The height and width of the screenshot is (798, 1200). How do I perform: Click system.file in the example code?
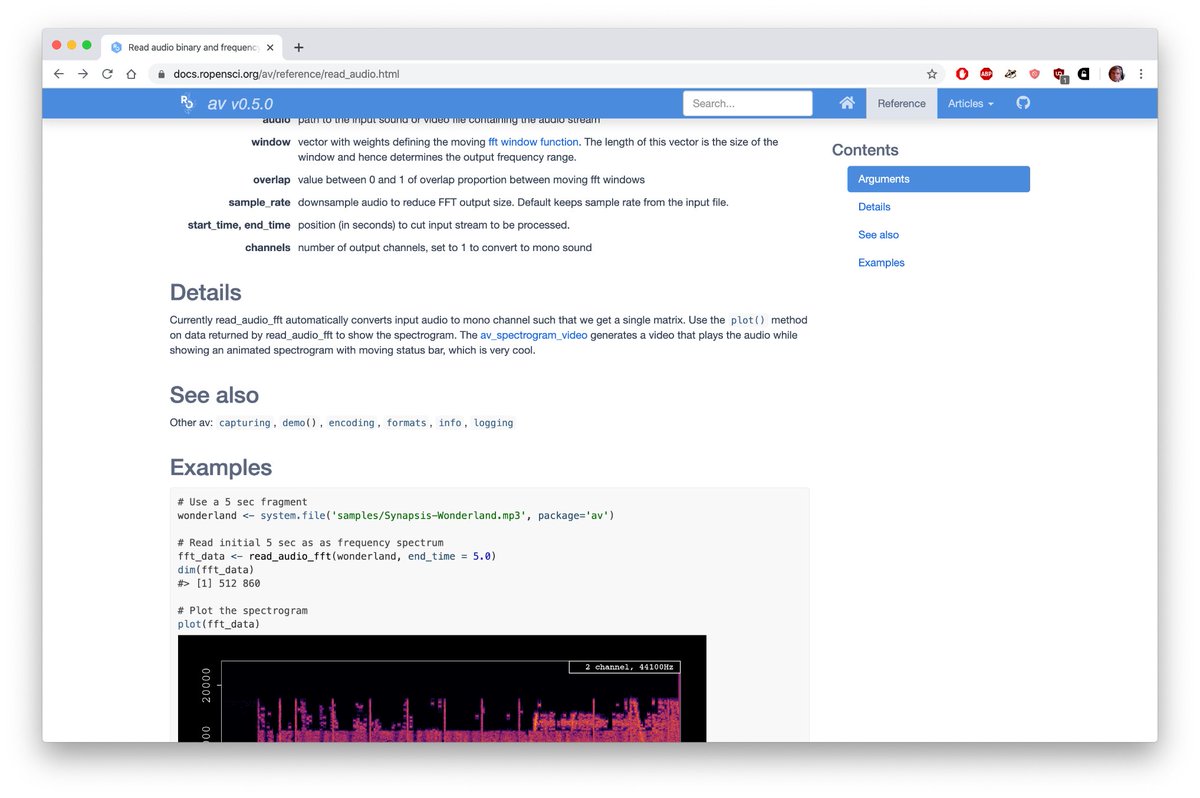tap(292, 516)
